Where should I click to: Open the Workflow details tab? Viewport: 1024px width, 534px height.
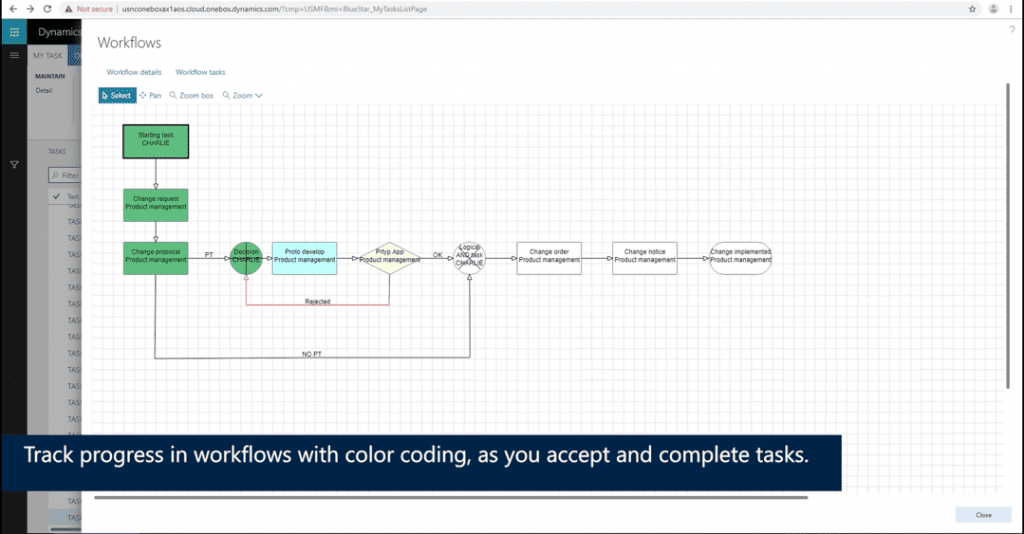pyautogui.click(x=134, y=72)
